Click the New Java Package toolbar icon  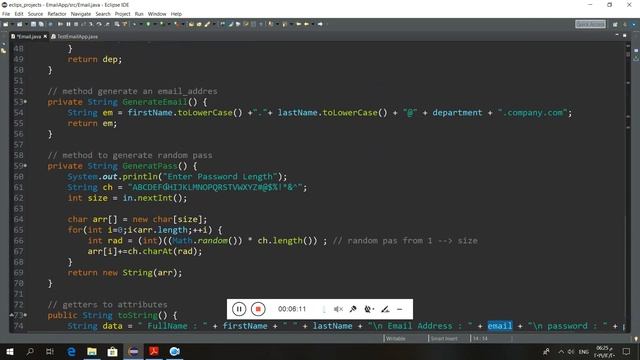point(191,24)
